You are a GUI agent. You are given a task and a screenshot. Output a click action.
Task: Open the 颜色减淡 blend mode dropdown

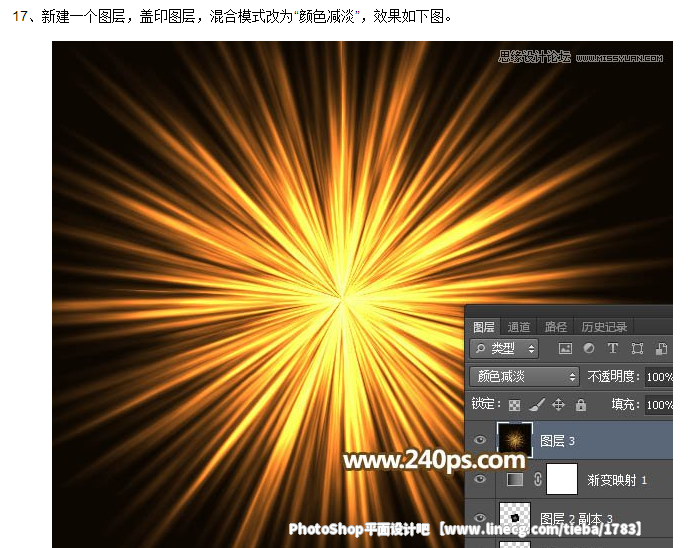(525, 376)
